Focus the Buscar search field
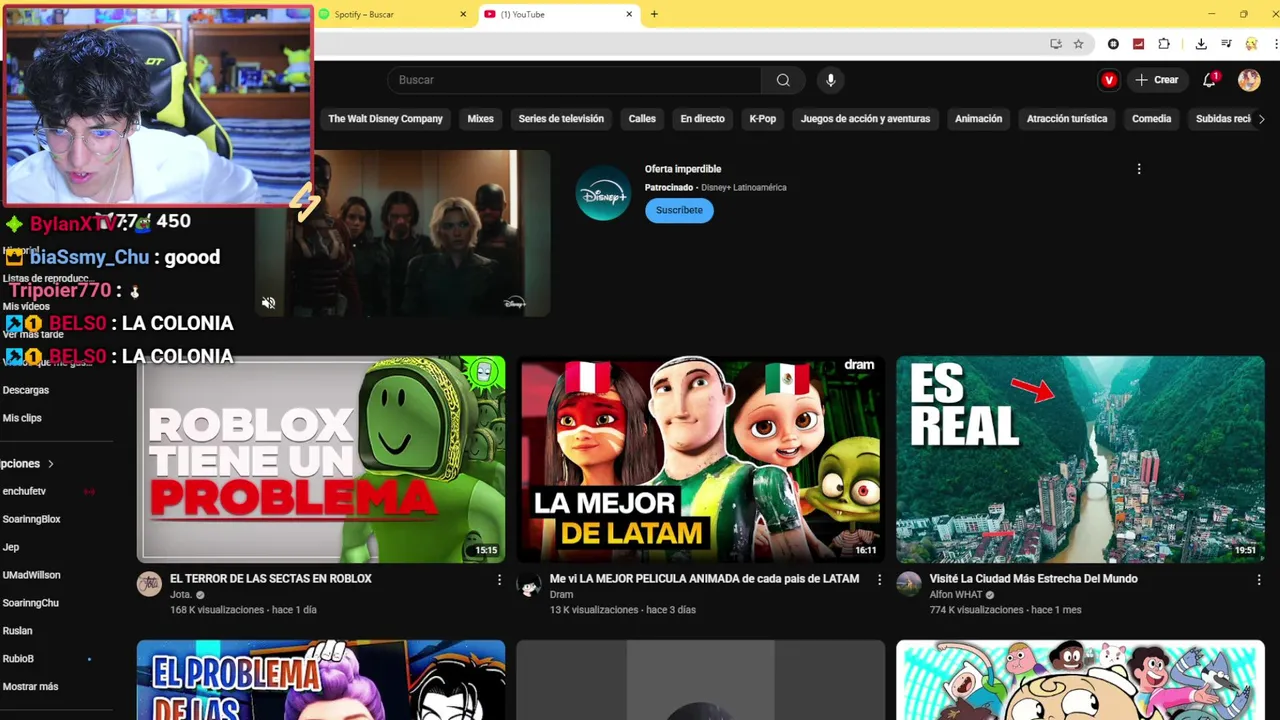Viewport: 1280px width, 720px height. pyautogui.click(x=574, y=80)
